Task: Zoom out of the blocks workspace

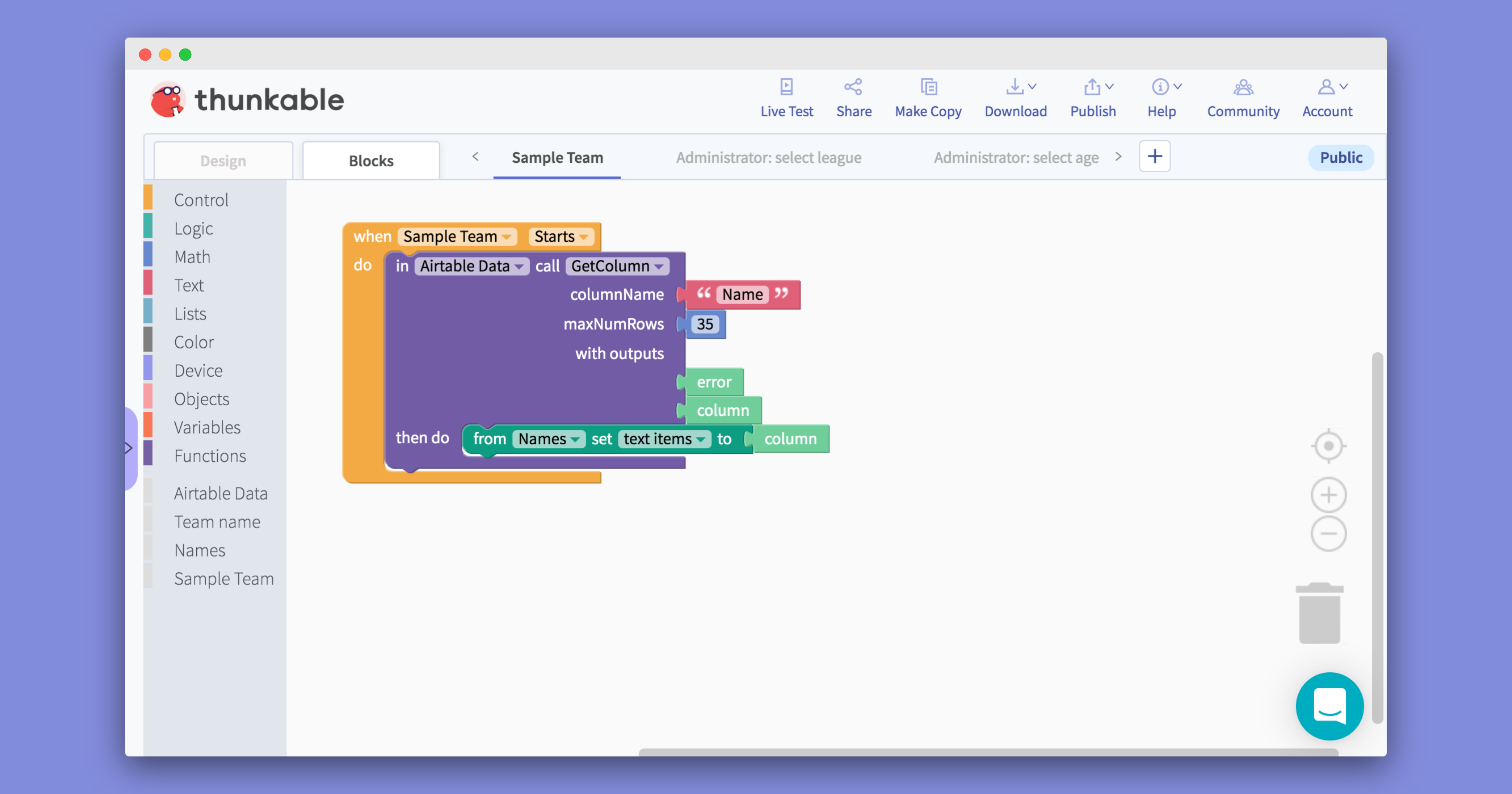Action: point(1328,533)
